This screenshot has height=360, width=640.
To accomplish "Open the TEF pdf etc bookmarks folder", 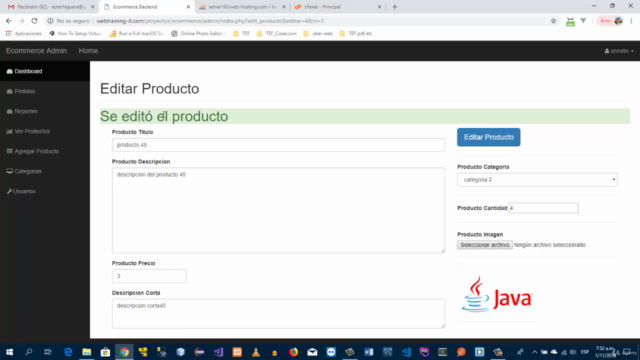I will (x=356, y=33).
